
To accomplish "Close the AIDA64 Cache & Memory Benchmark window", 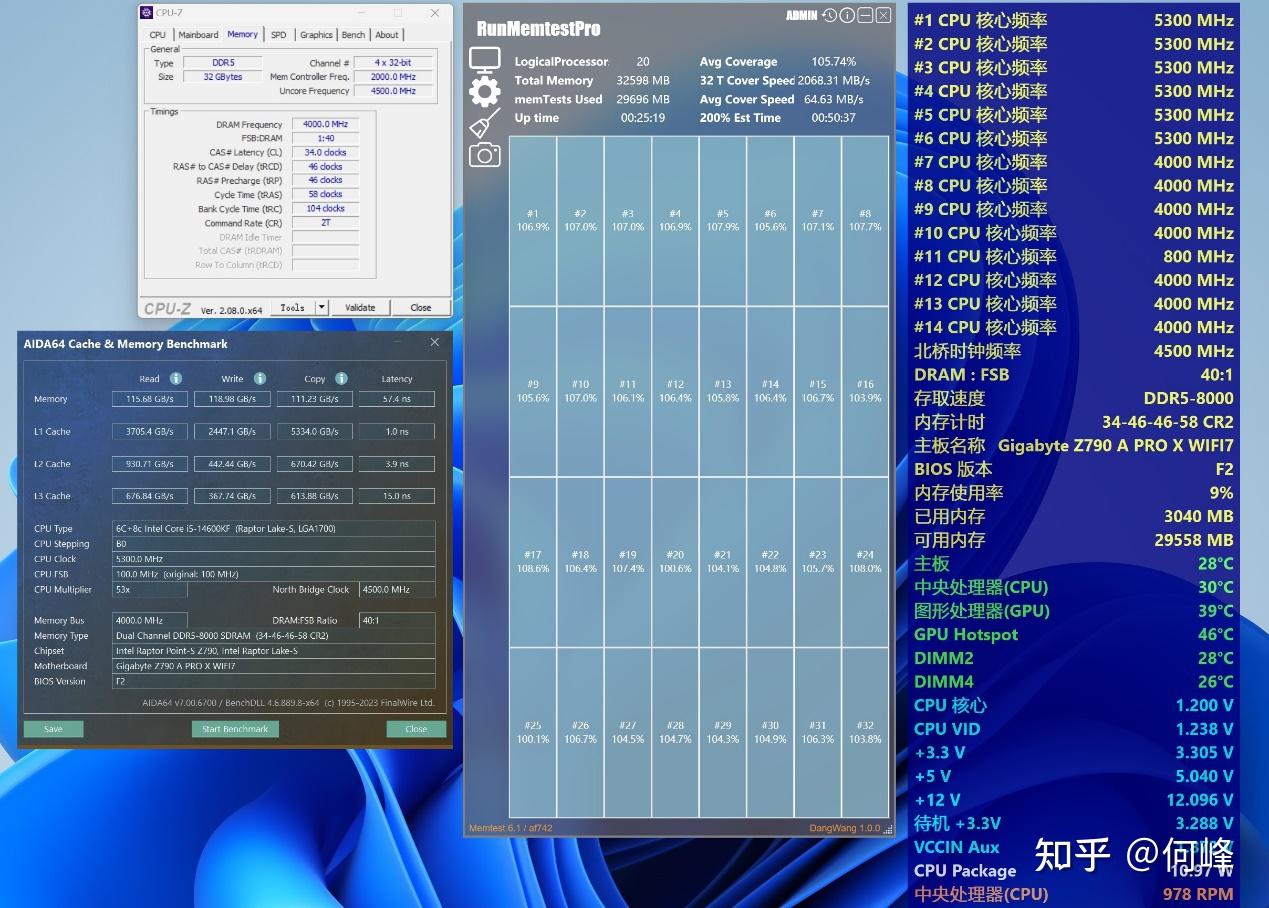I will coord(434,343).
